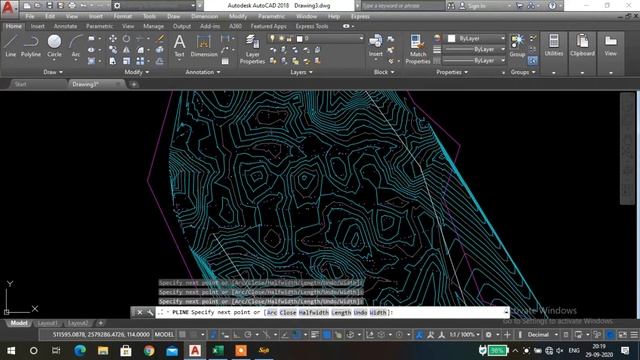Choose the Halfwidth option in command line

pyautogui.click(x=313, y=312)
